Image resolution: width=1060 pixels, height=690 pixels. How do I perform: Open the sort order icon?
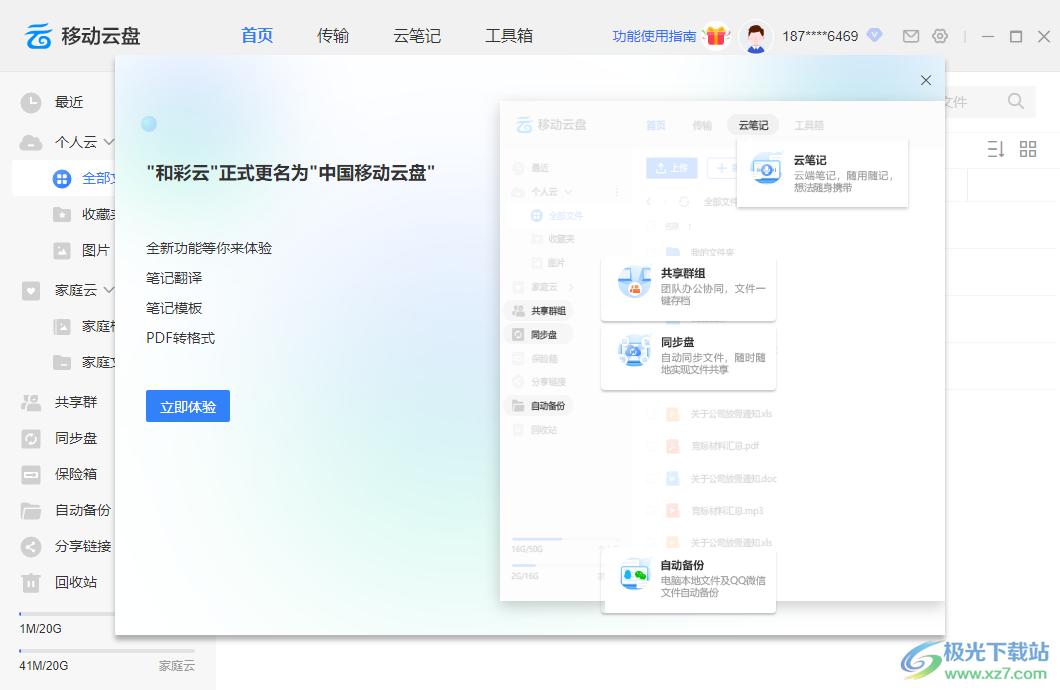click(x=995, y=149)
